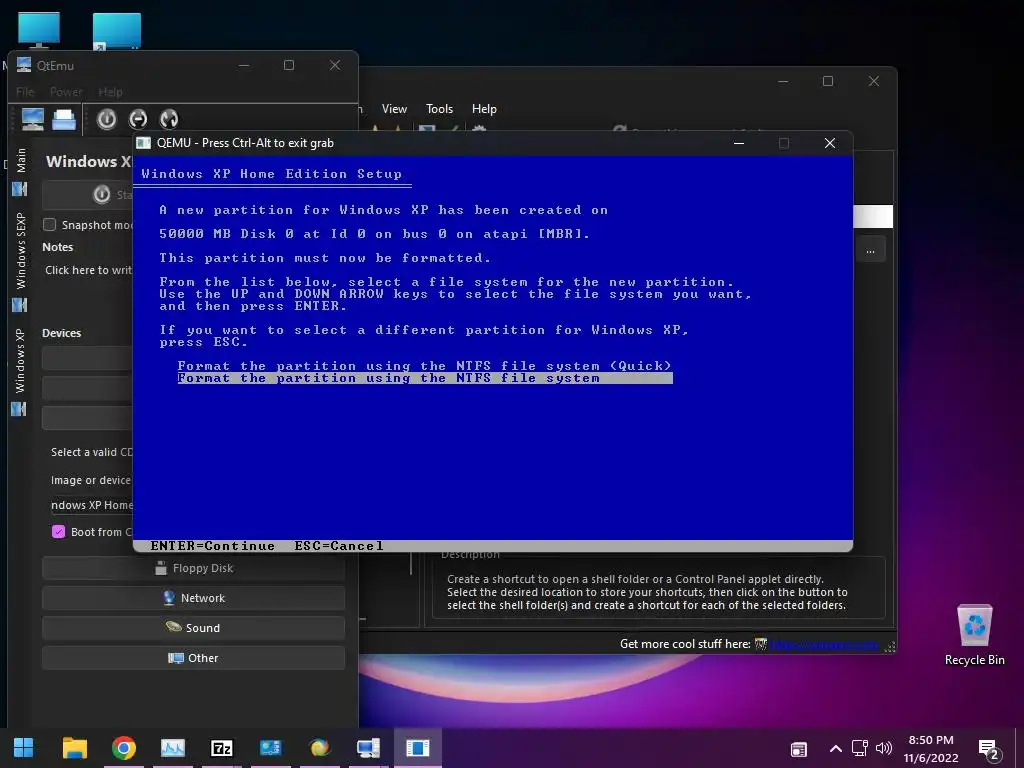The height and width of the screenshot is (768, 1024).
Task: Click the pause (minus circle) icon in QtEmu toolbar
Action: pos(138,119)
